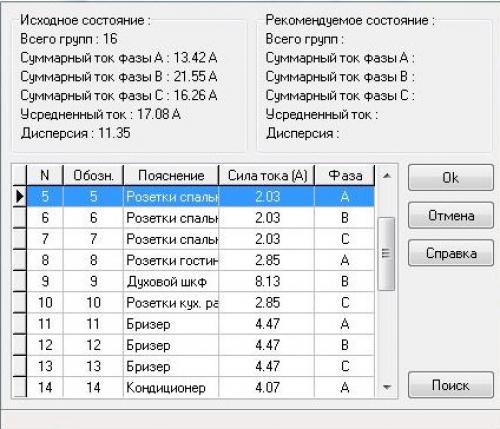Click Усредненный ток : 17.08 A label
Viewport: 500px width, 429px height.
[x=100, y=114]
